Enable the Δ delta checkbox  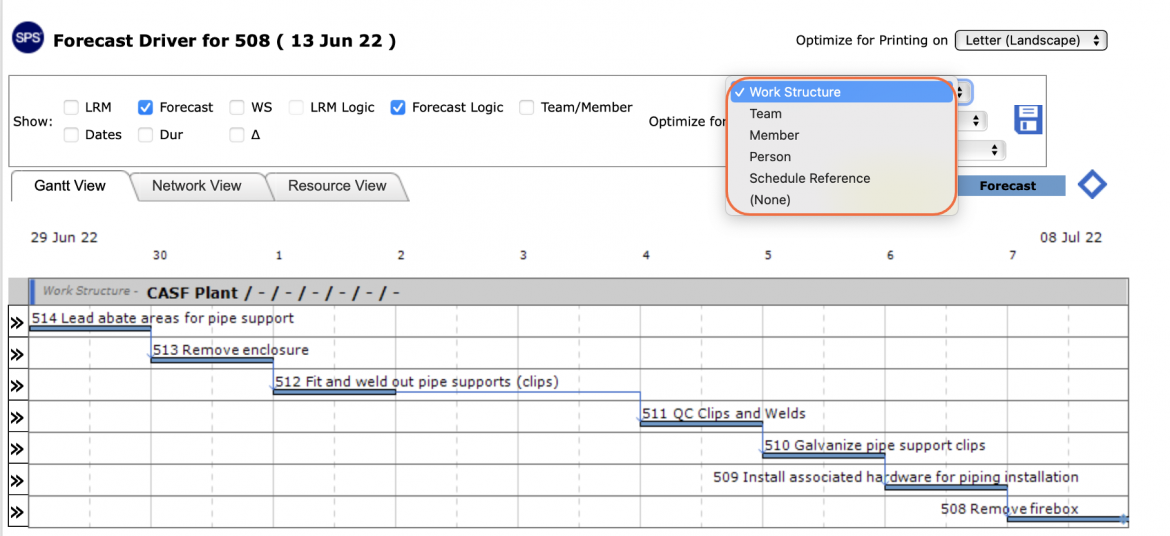237,135
